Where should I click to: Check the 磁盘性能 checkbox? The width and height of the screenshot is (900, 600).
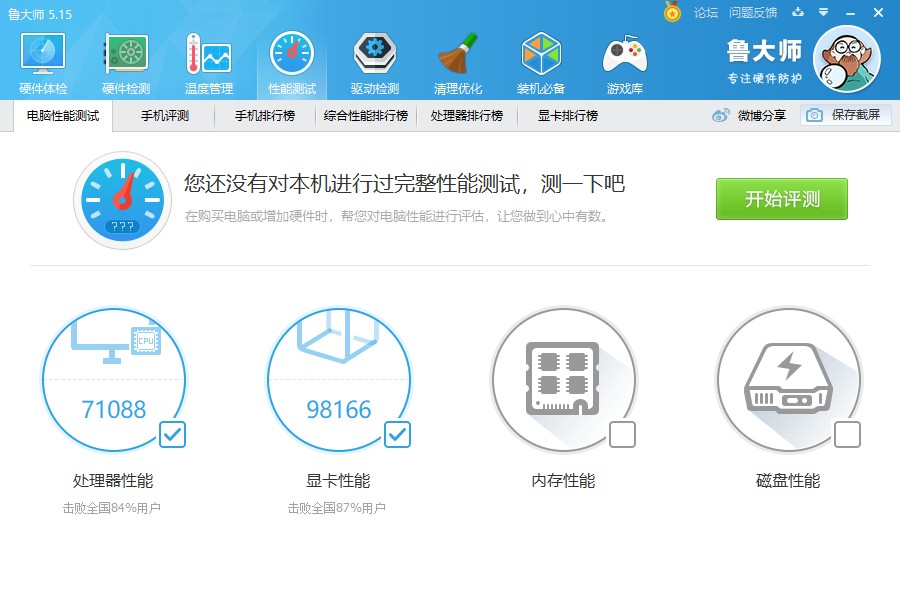point(847,435)
